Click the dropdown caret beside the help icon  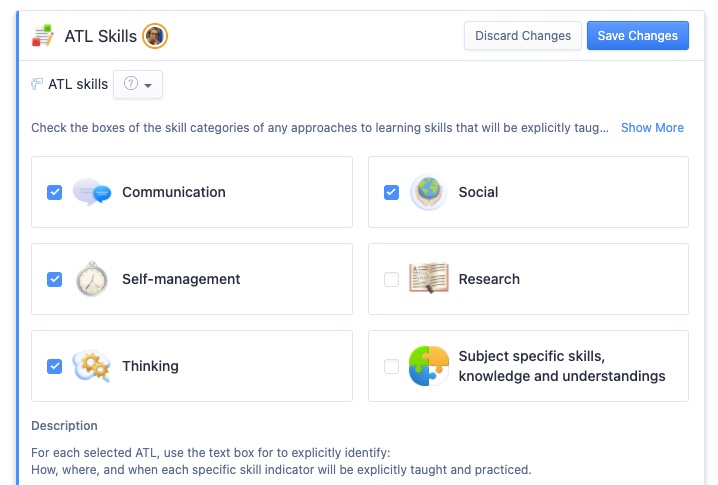[148, 85]
